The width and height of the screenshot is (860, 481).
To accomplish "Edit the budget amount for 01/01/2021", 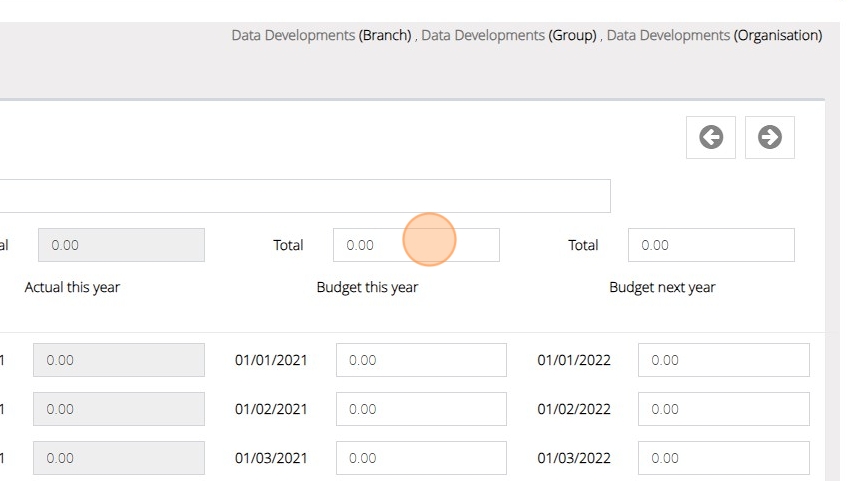I will 421,360.
